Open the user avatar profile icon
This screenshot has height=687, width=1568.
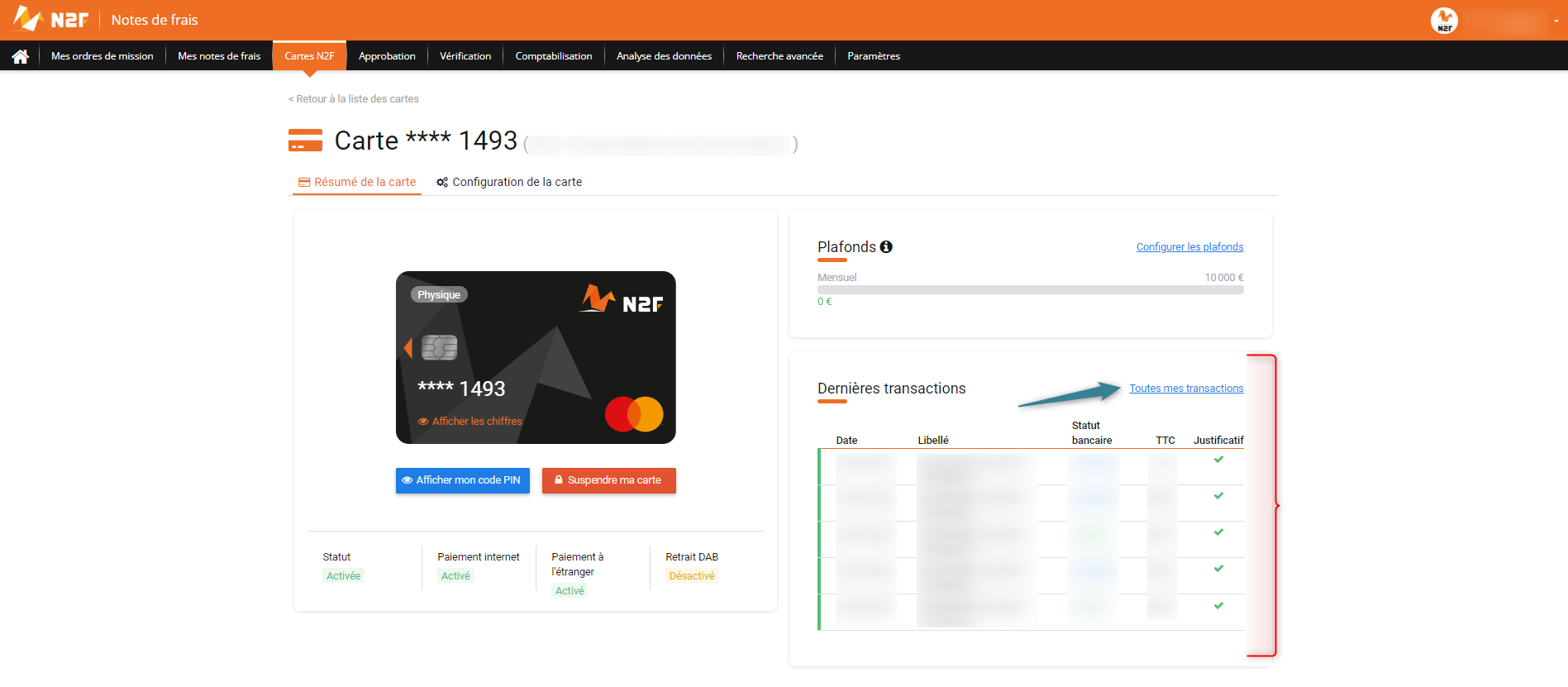pyautogui.click(x=1444, y=21)
